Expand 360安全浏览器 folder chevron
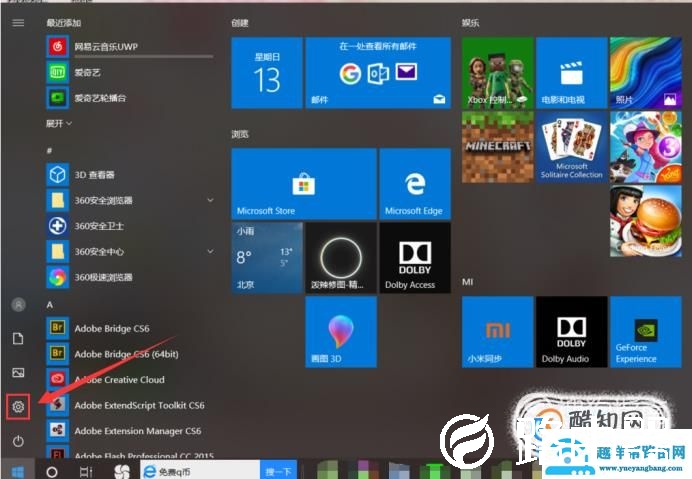The image size is (692, 479). (x=210, y=200)
